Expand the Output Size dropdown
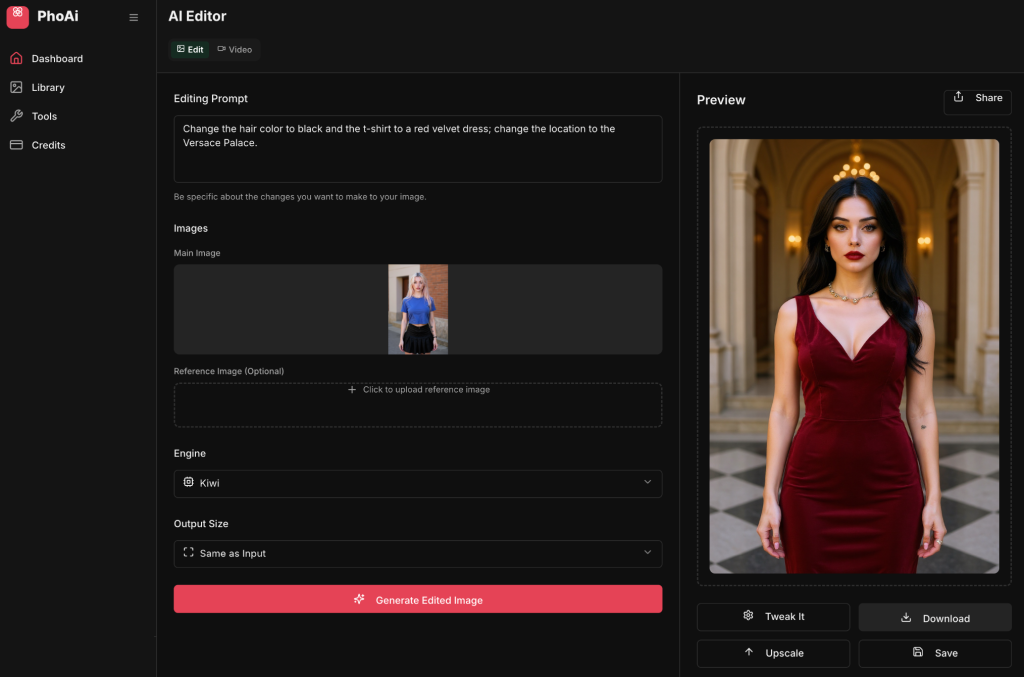Screen dimensions: 1024x677 [x=417, y=553]
